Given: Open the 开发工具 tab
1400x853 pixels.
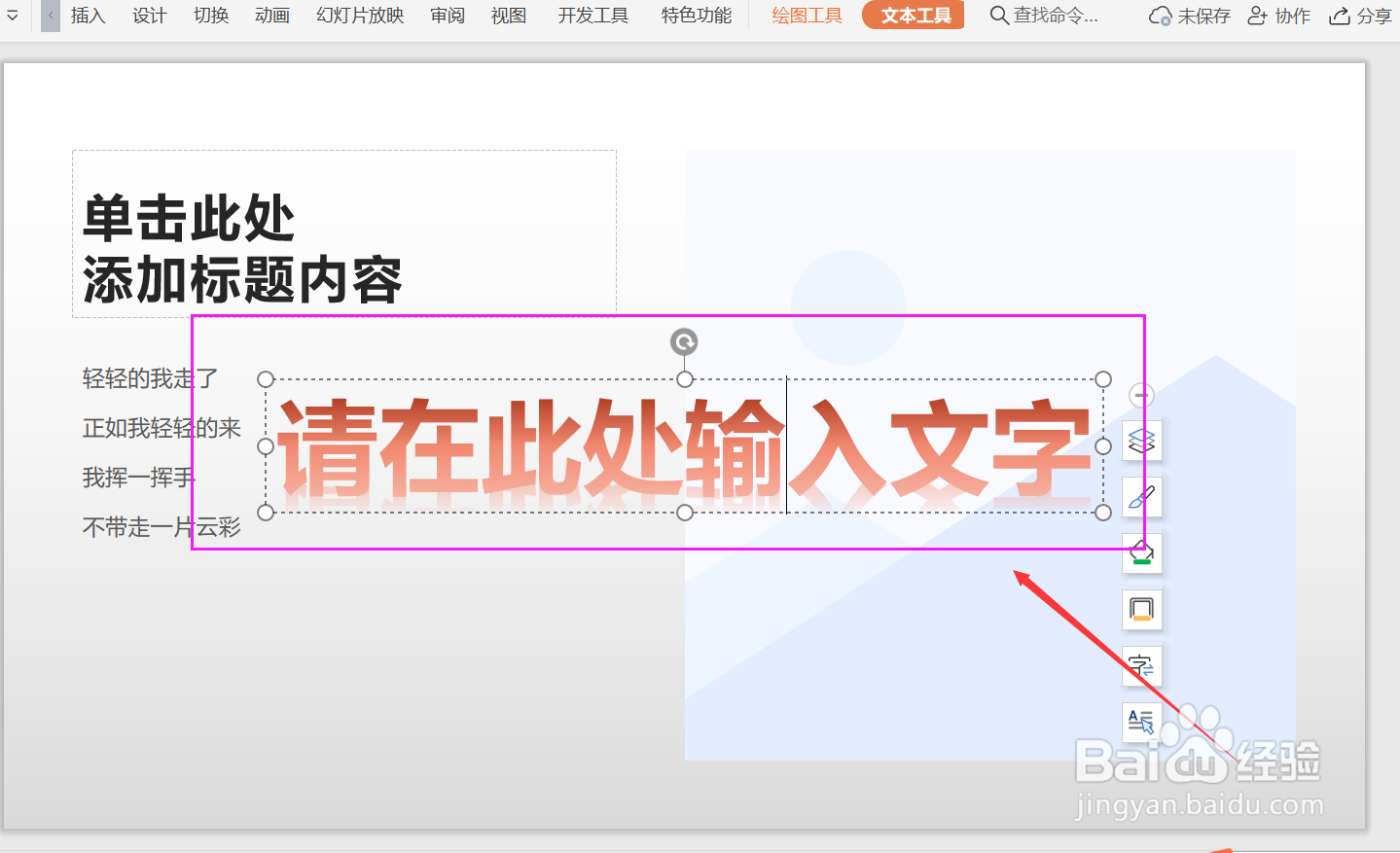Looking at the screenshot, I should tap(593, 16).
